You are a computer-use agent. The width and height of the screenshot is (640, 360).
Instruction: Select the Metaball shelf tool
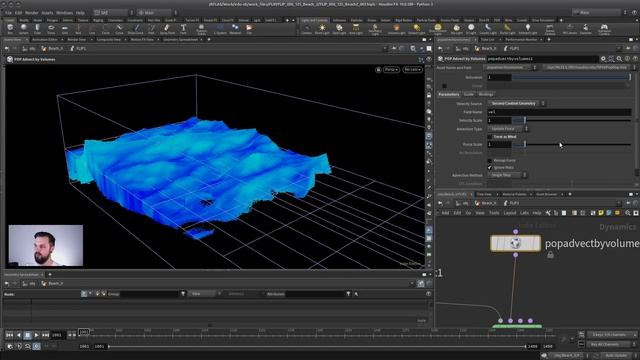tap(235, 29)
